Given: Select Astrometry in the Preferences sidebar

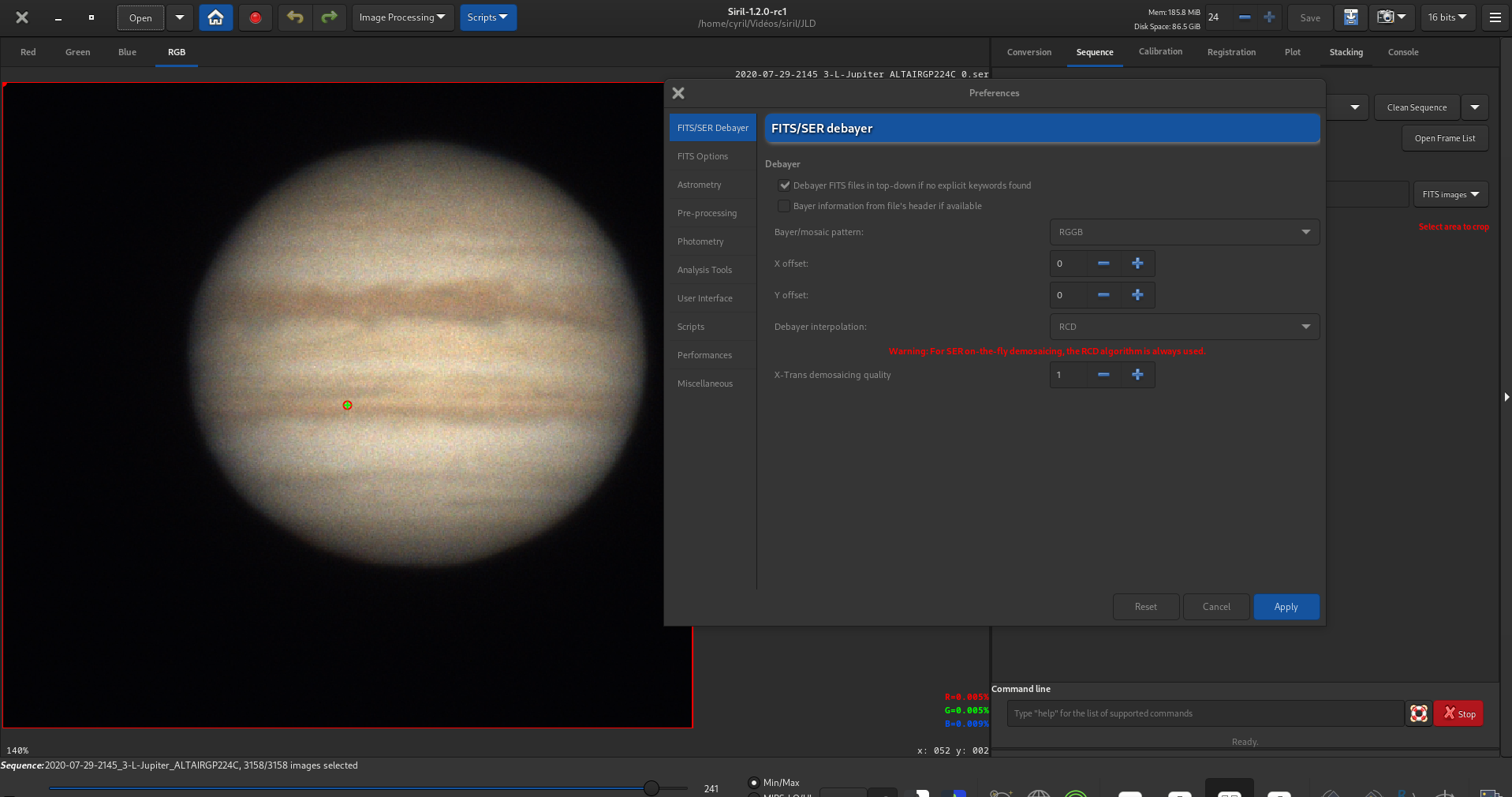Looking at the screenshot, I should pyautogui.click(x=699, y=185).
